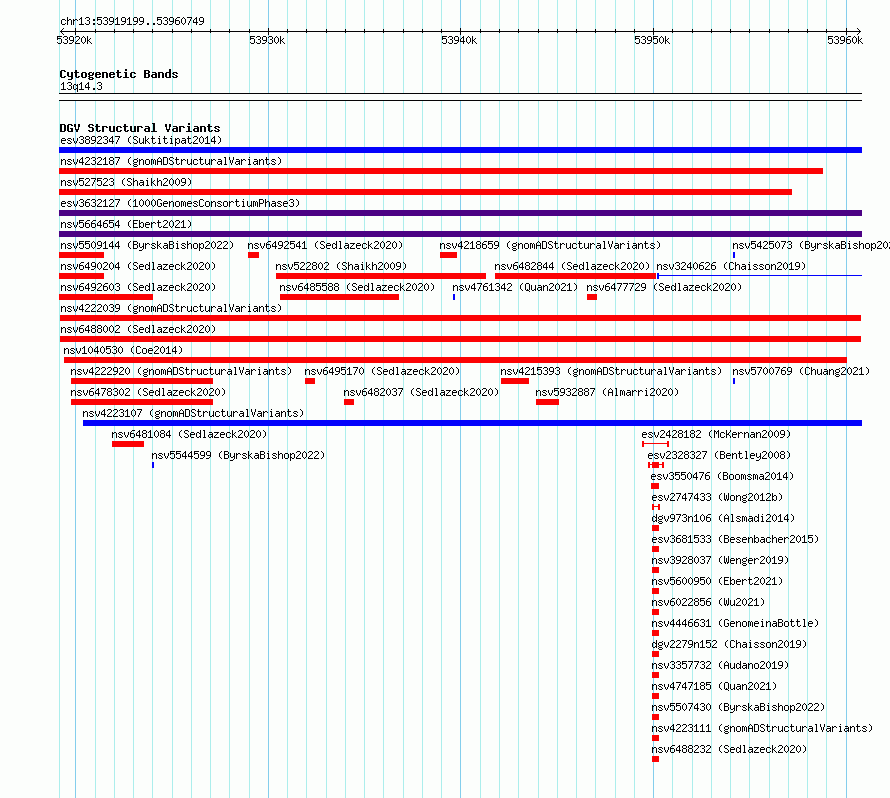Screen dimensions: 890x798
Task: Click nsv6495170 (Sedlazeck2020) label
Action: pyautogui.click(x=382, y=371)
